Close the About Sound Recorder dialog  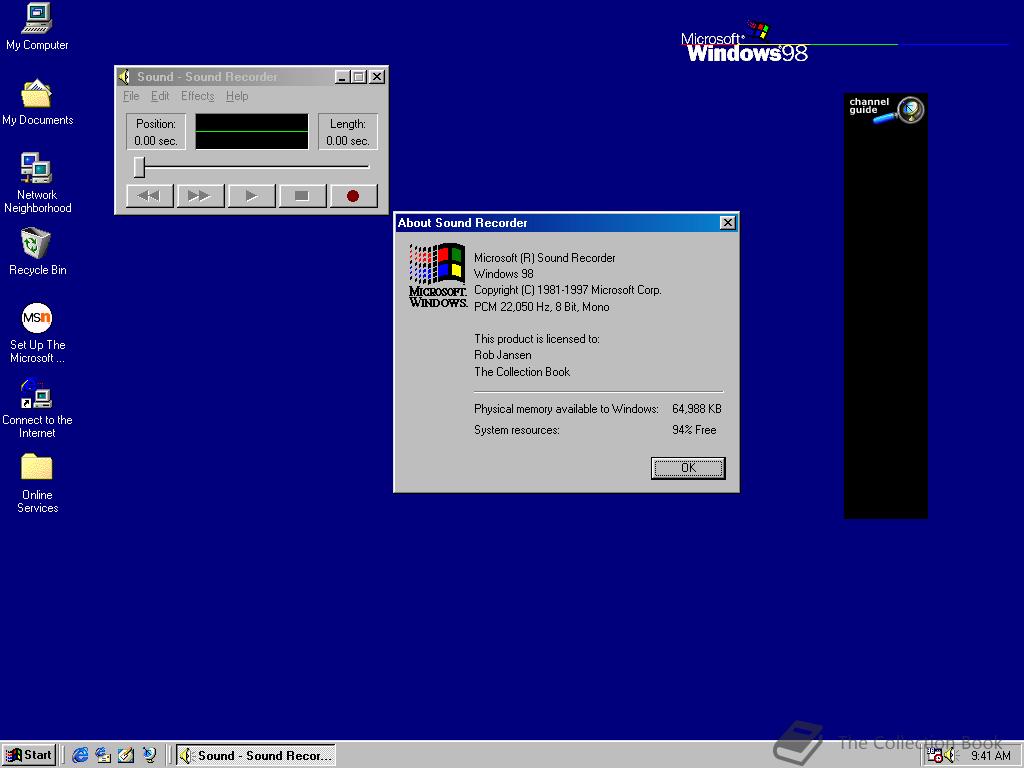tap(728, 223)
